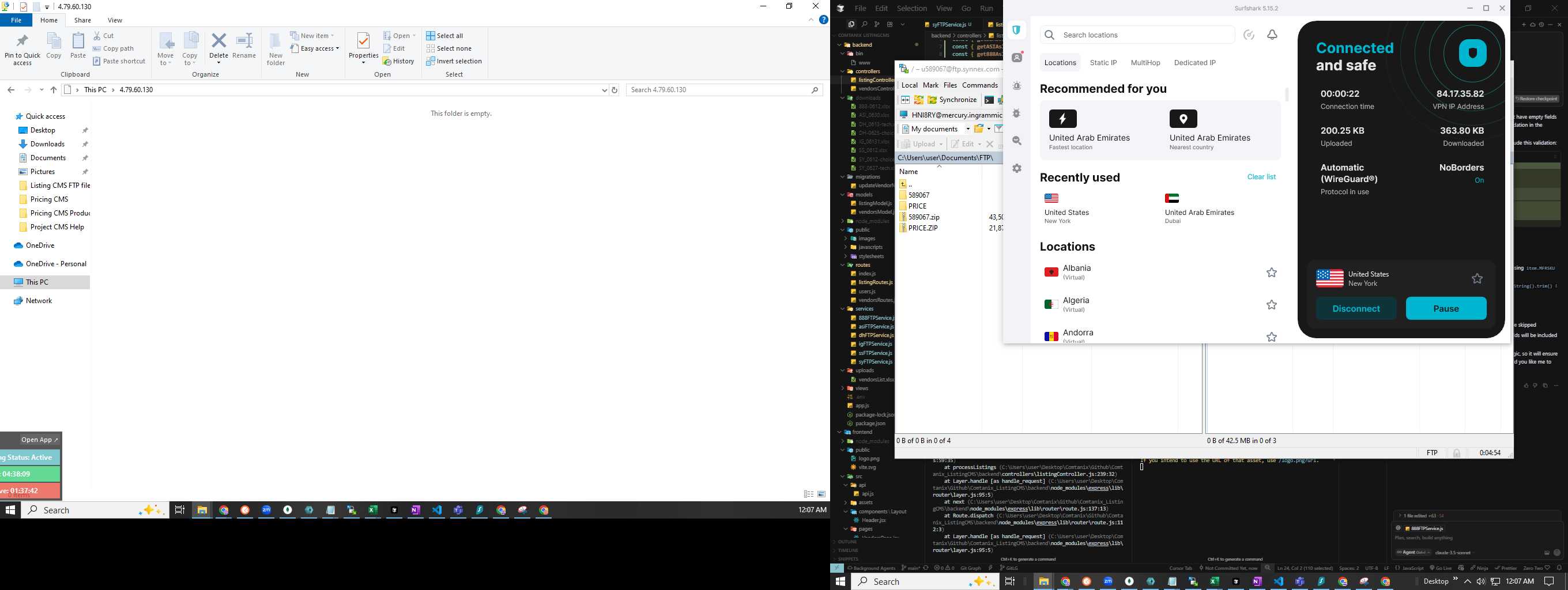This screenshot has height=590, width=1568.
Task: Click Surfshark notifications bell icon
Action: pos(1272,35)
